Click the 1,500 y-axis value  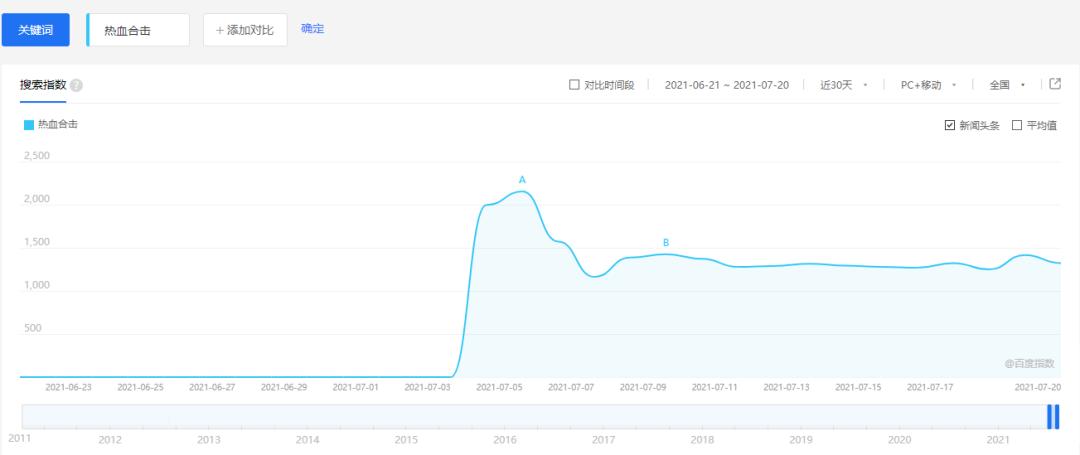[x=37, y=242]
